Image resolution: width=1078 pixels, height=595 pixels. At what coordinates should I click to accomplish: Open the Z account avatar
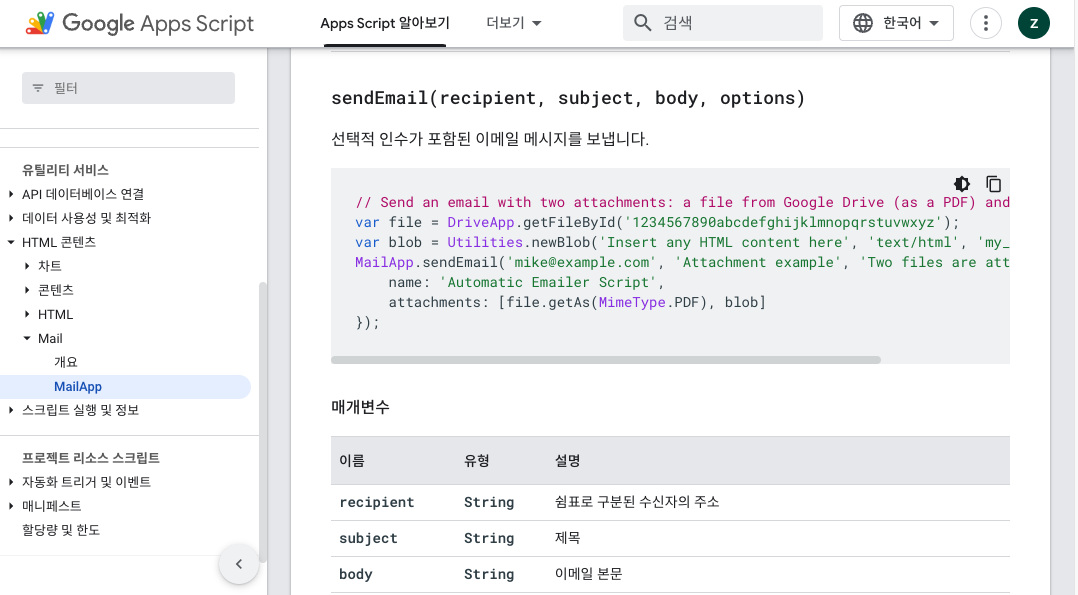click(1033, 23)
